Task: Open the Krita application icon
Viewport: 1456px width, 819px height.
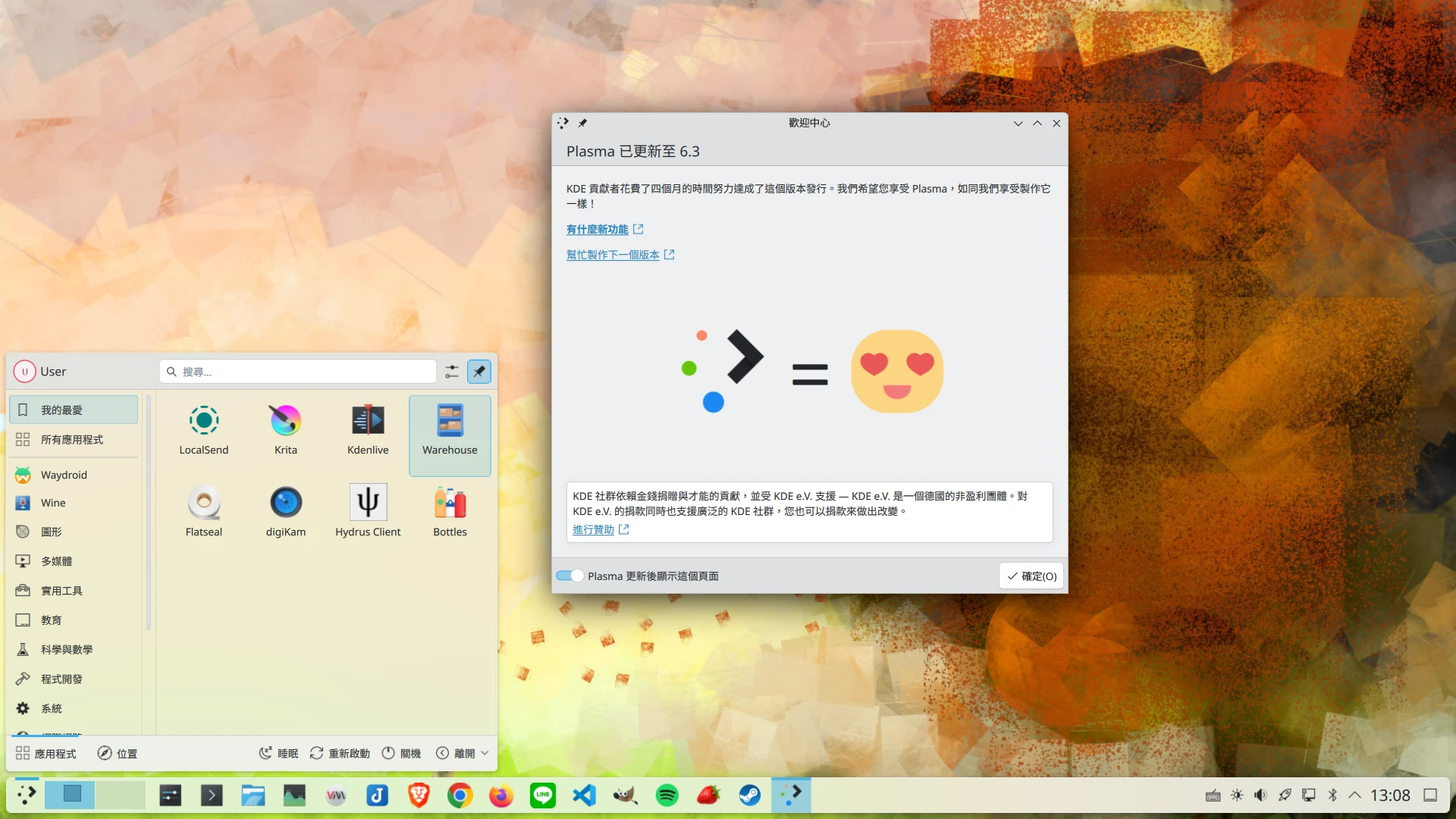Action: pos(286,422)
